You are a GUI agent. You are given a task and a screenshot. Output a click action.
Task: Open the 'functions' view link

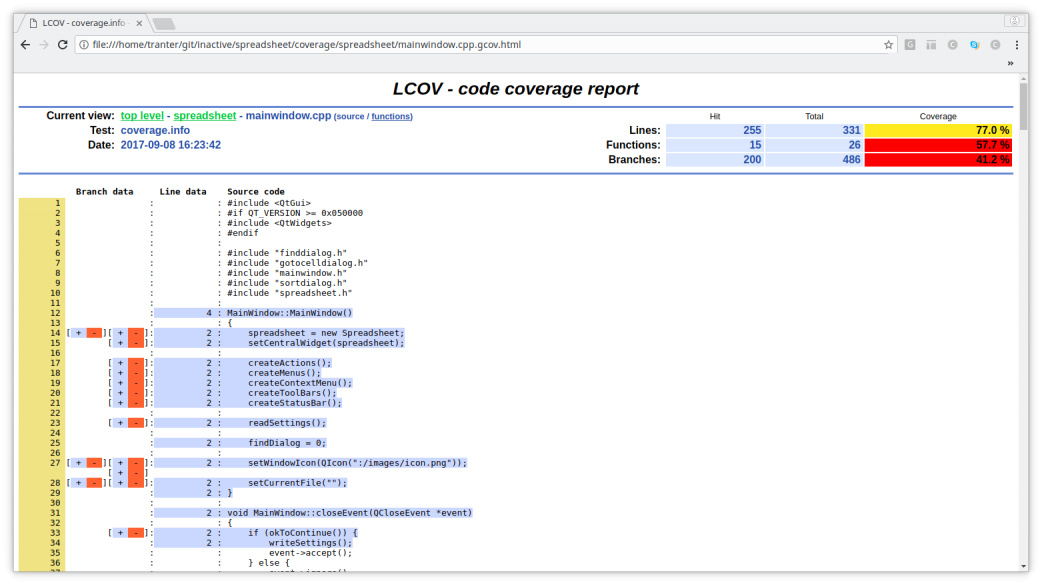click(391, 117)
